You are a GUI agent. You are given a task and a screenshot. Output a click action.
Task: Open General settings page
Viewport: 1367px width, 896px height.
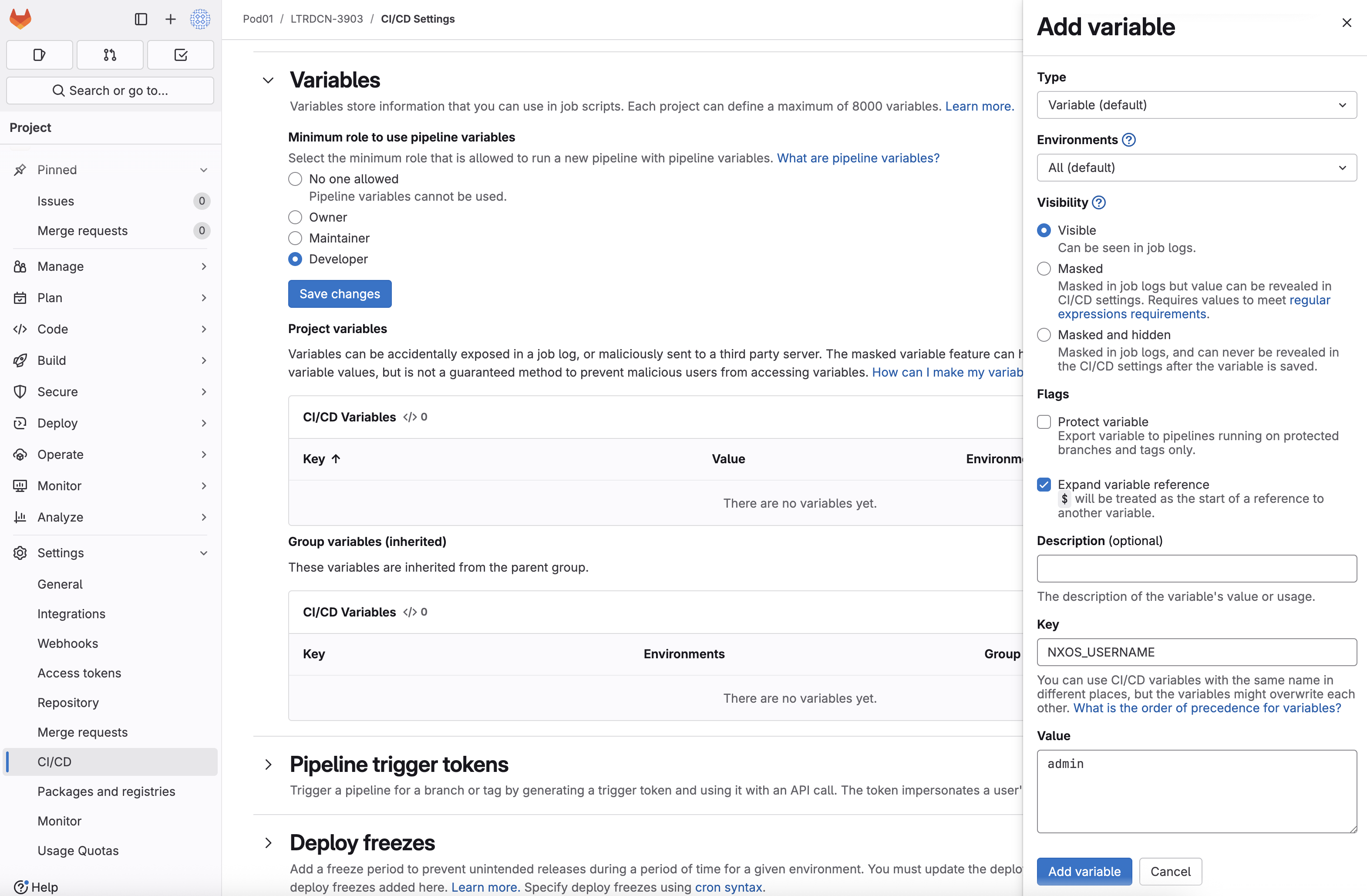pos(60,584)
